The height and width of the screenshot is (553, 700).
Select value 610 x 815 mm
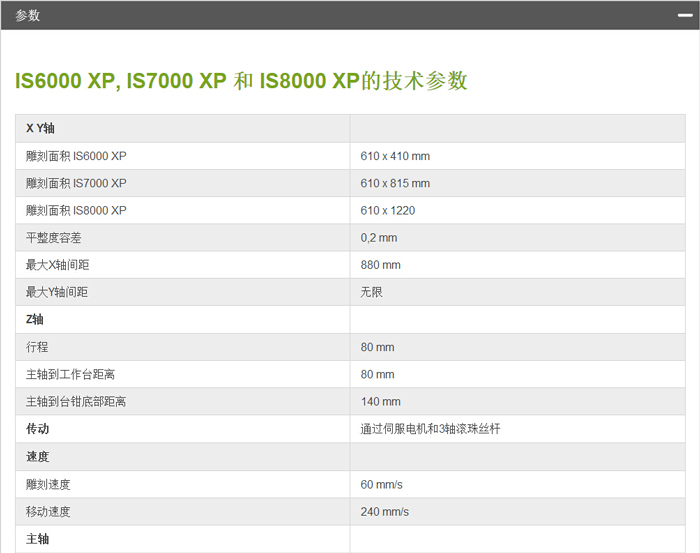coord(395,183)
